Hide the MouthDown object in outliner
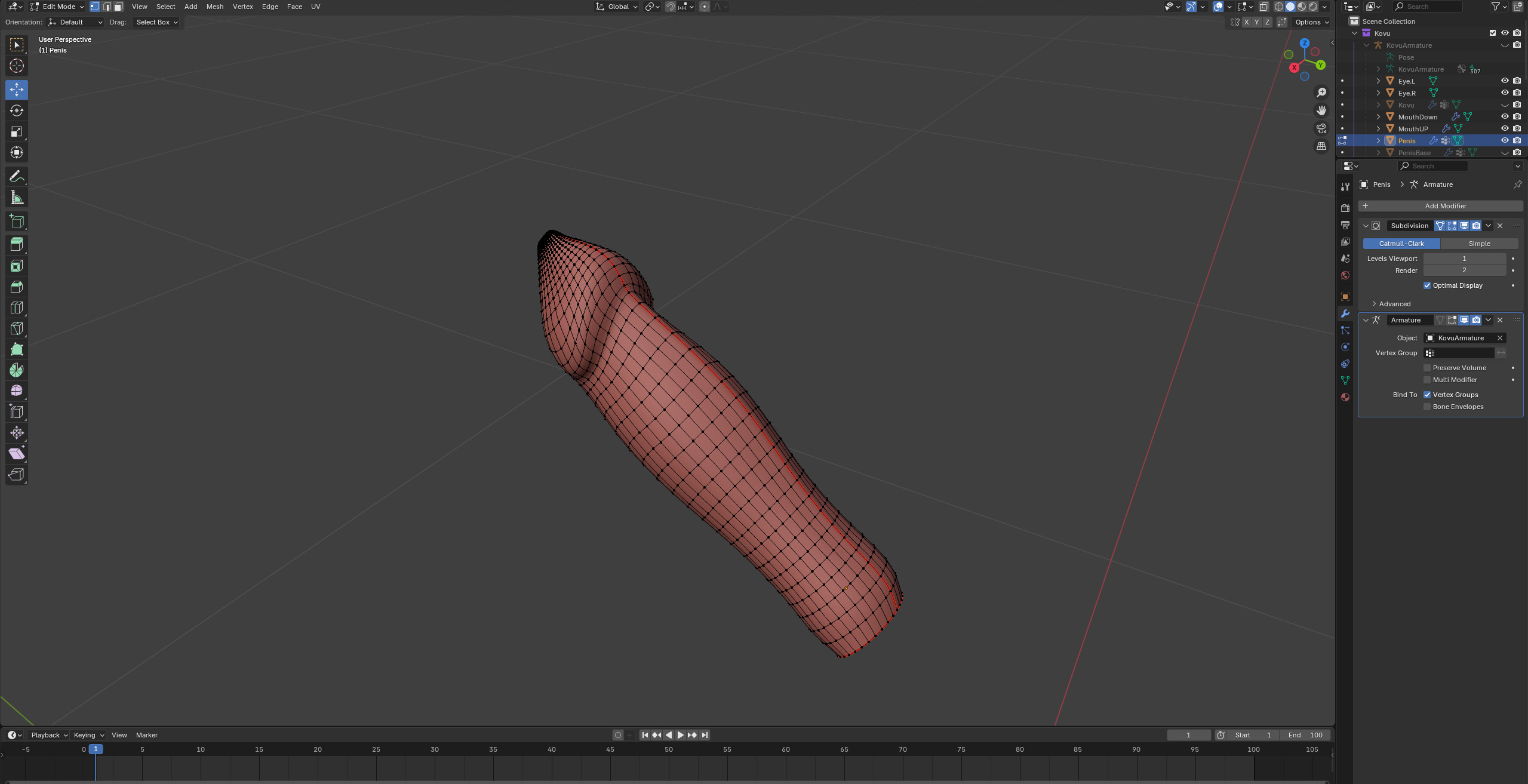This screenshot has height=784, width=1528. [1505, 116]
